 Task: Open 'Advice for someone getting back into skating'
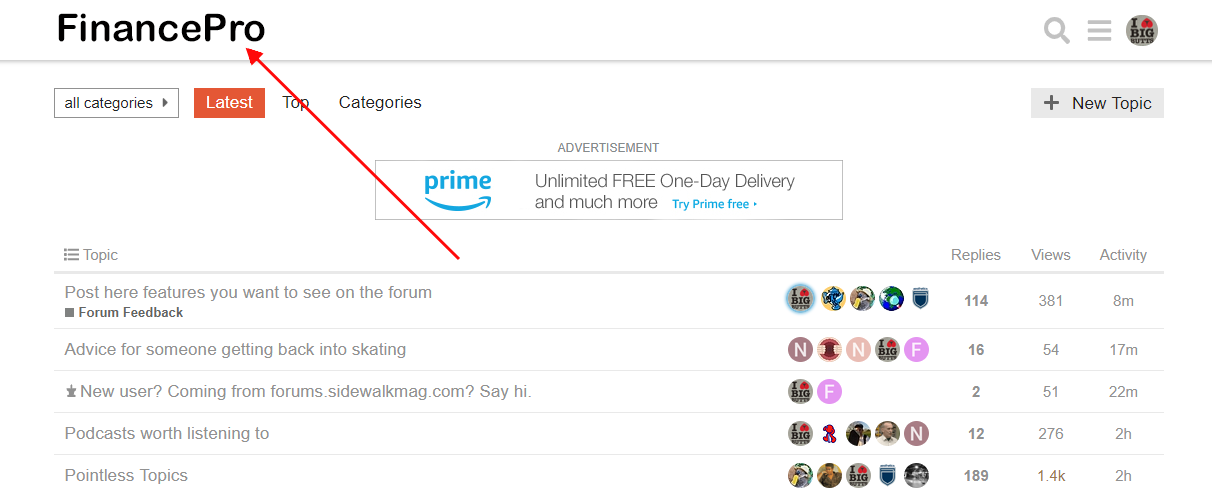[x=235, y=350]
